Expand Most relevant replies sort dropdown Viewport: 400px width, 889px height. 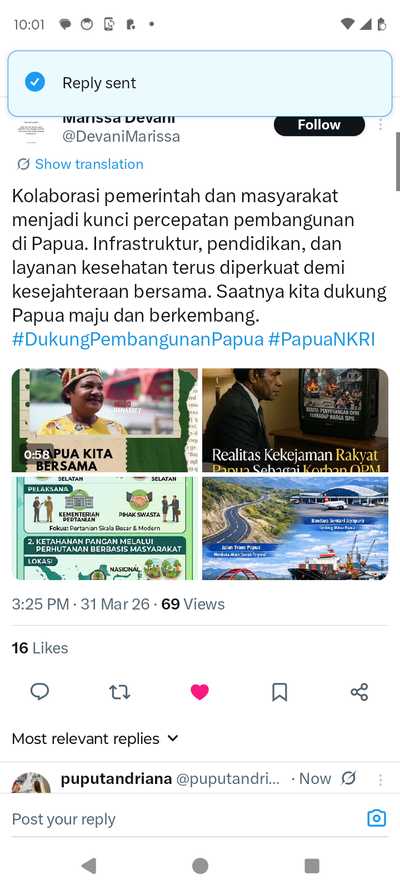point(95,739)
